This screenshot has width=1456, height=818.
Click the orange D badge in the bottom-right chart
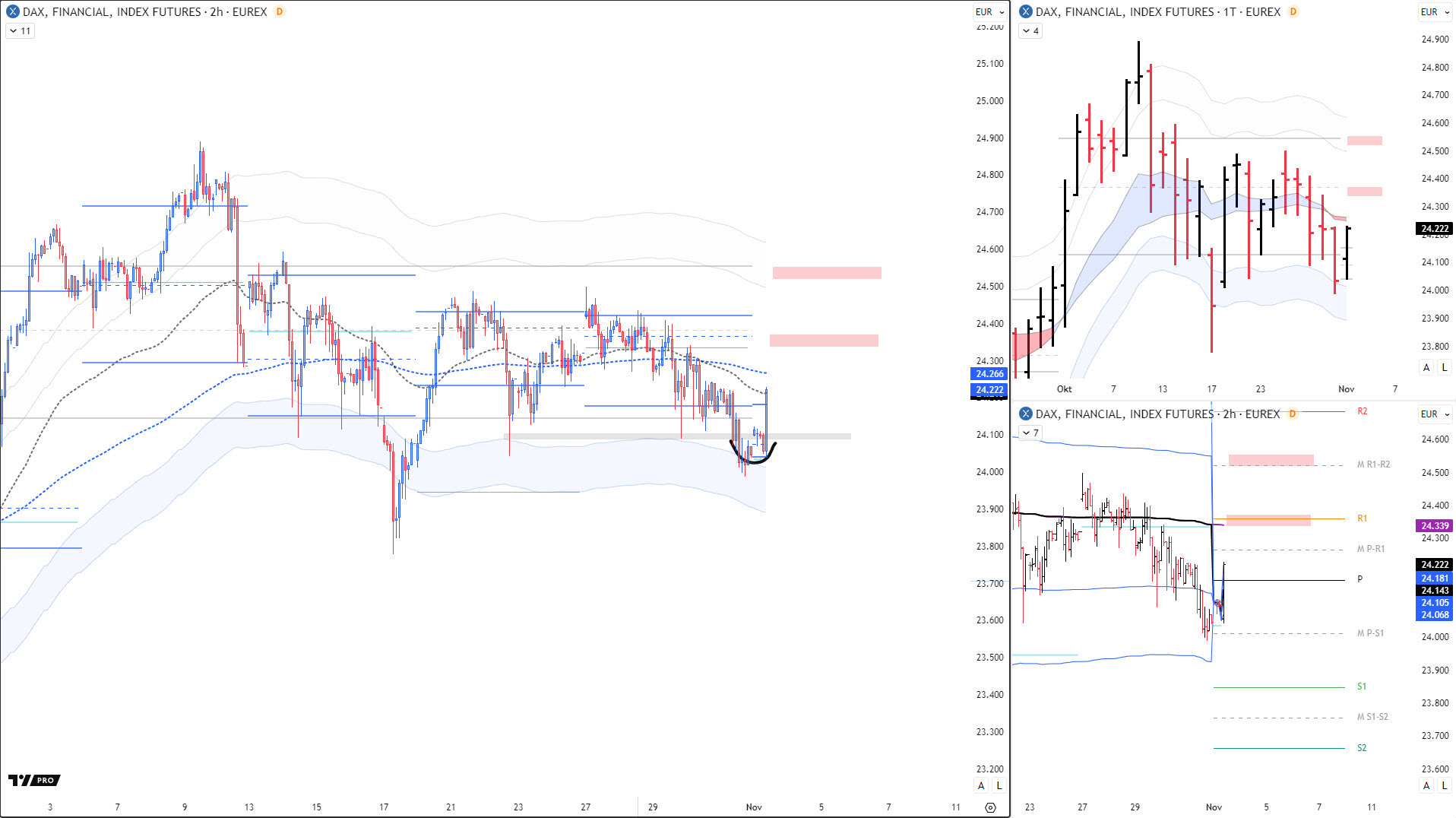1292,414
